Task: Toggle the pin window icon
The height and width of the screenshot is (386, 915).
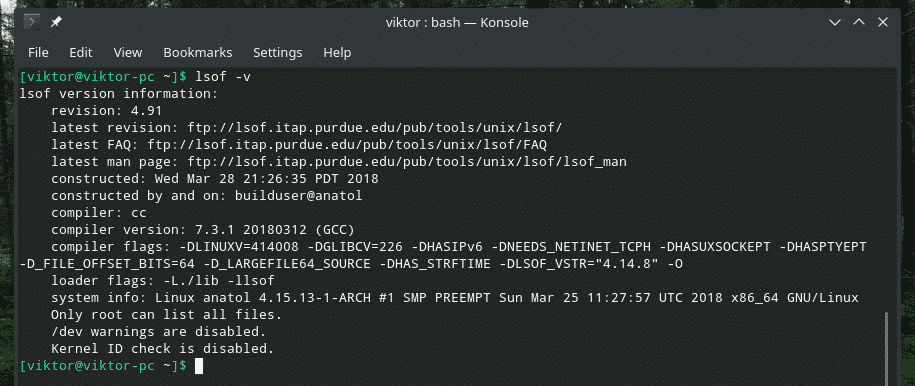Action: pos(55,23)
